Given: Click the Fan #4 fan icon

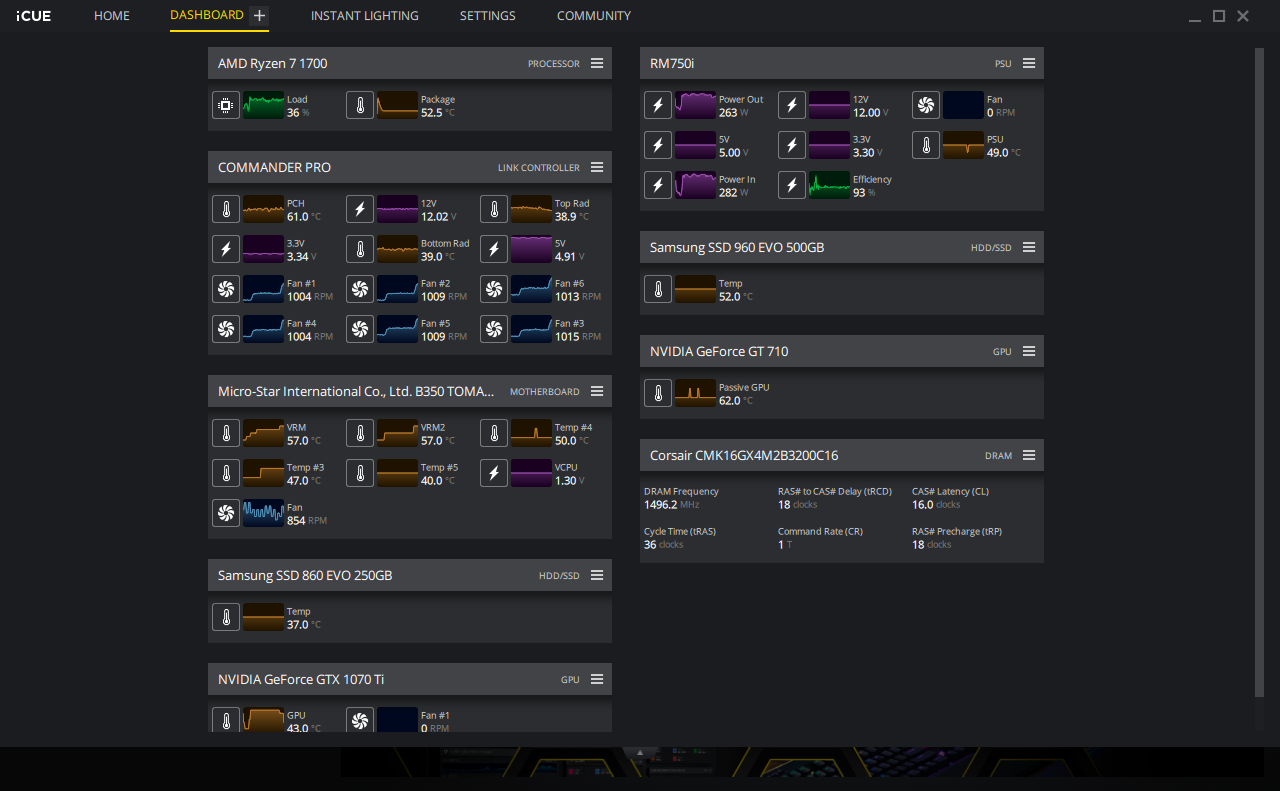Looking at the screenshot, I should pyautogui.click(x=226, y=329).
